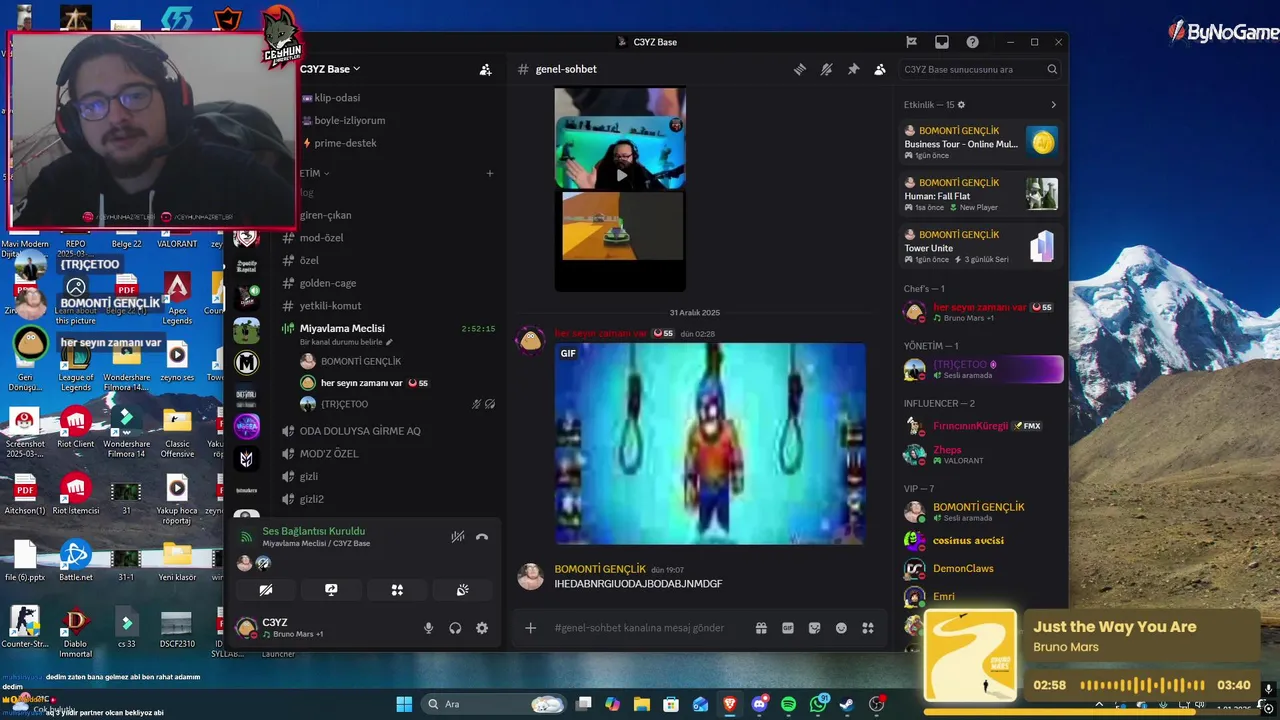Search in C3YZ Base server field

point(980,69)
